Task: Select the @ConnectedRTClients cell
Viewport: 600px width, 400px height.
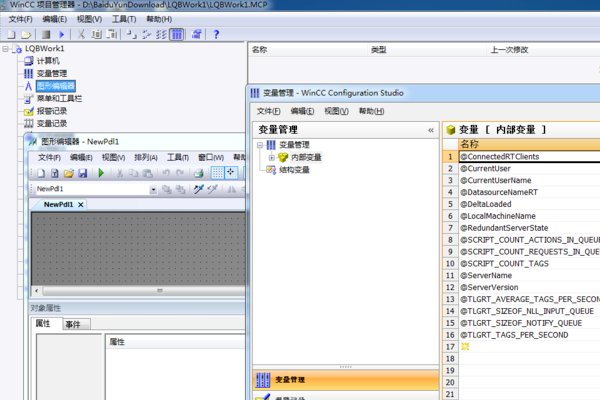Action: tap(530, 157)
